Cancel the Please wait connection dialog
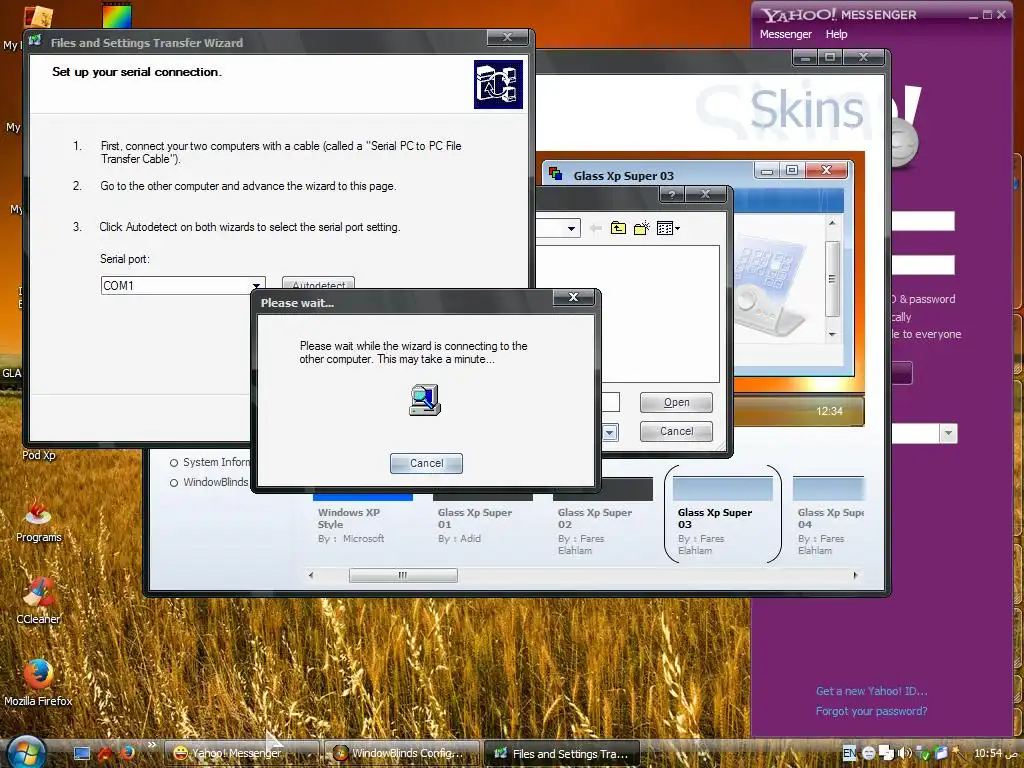 pos(426,463)
